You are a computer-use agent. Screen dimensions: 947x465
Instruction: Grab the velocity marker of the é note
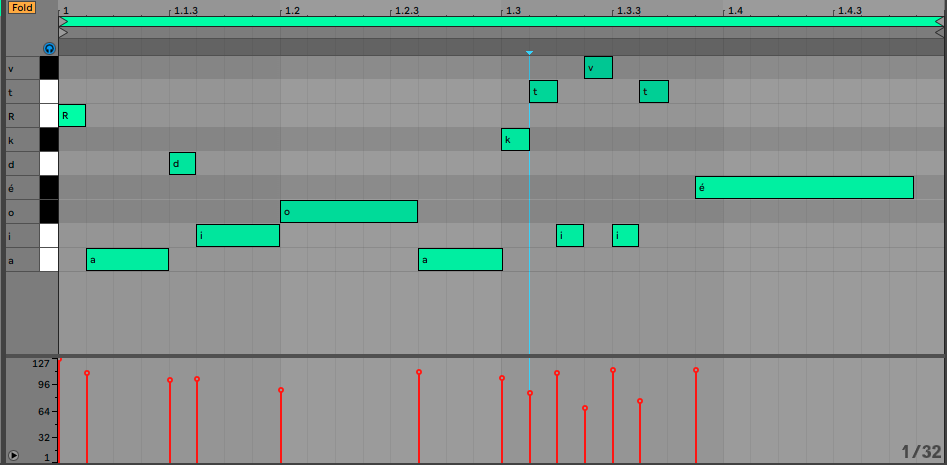[x=696, y=370]
